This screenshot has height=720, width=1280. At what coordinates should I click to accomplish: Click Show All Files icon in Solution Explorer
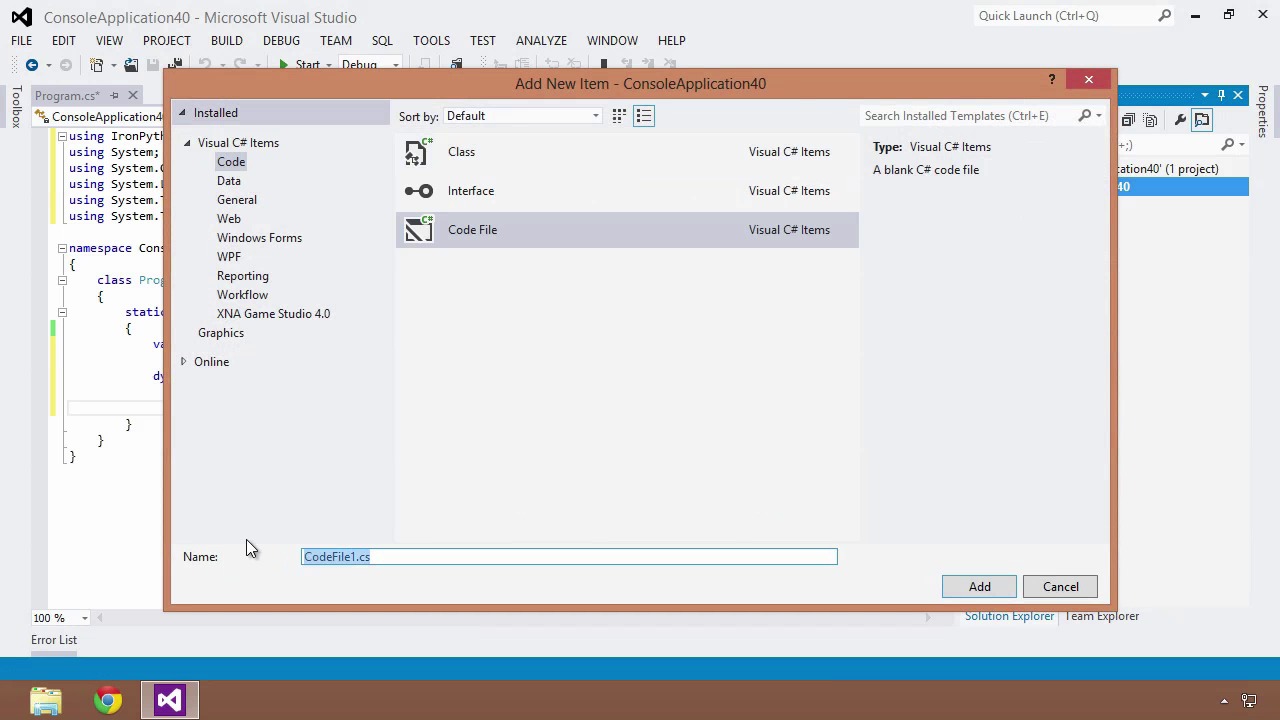1150,120
